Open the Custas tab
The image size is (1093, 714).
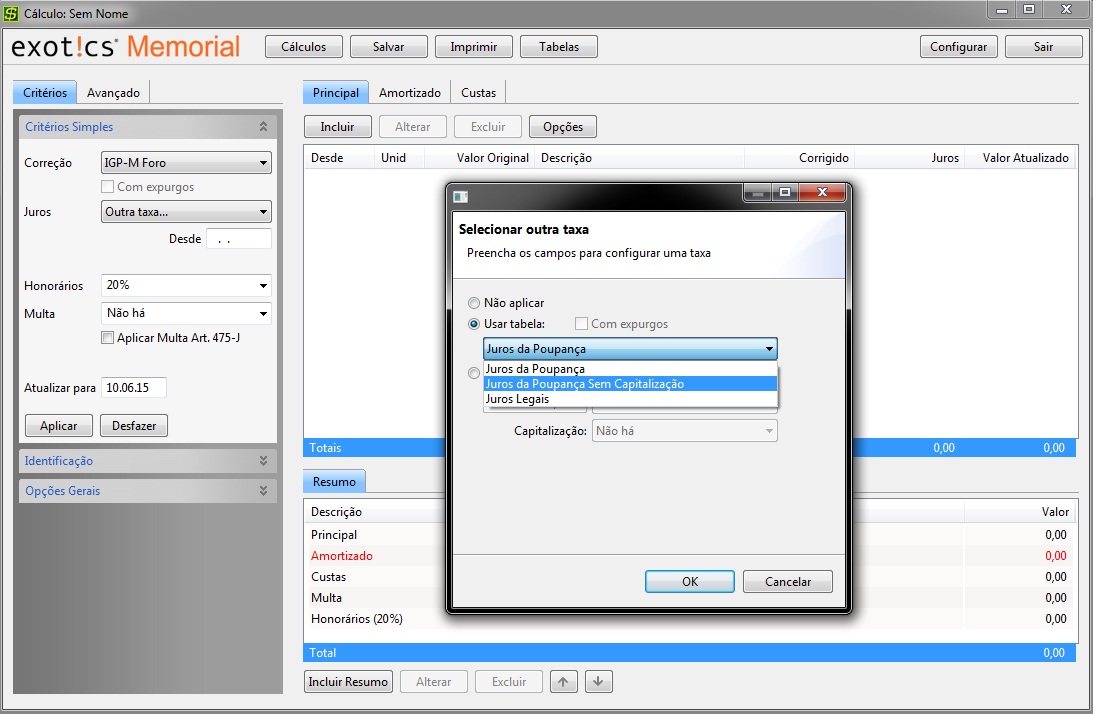(478, 92)
